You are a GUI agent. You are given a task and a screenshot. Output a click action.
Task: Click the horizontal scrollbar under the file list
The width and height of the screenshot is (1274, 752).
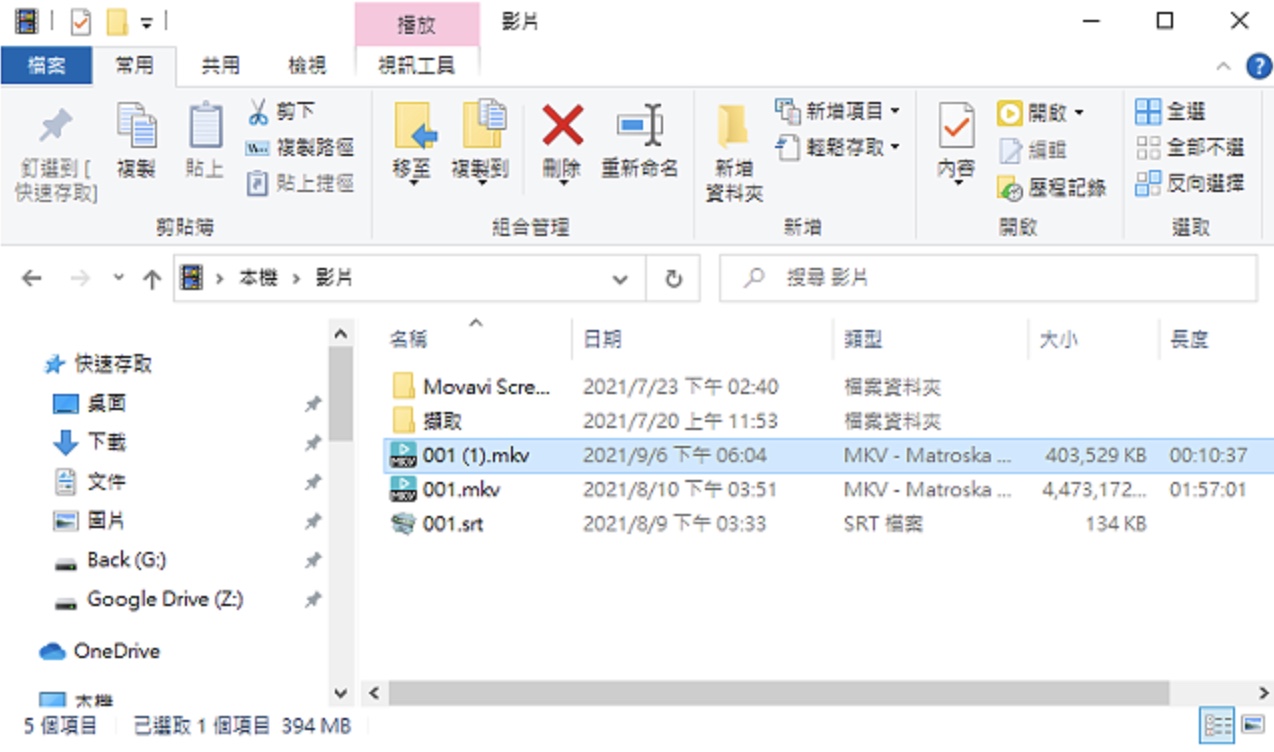tap(778, 693)
